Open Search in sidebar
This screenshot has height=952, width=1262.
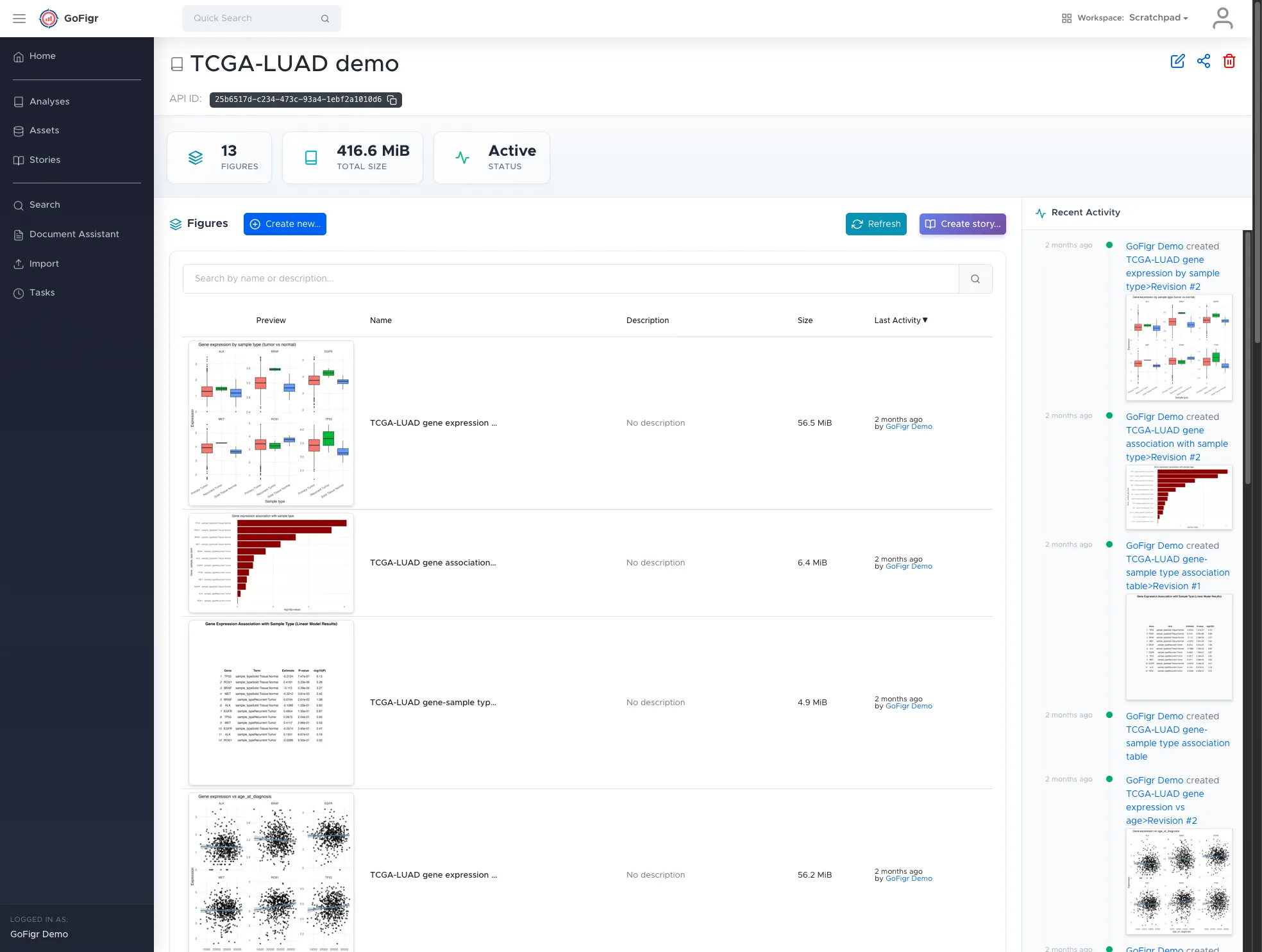[x=45, y=205]
